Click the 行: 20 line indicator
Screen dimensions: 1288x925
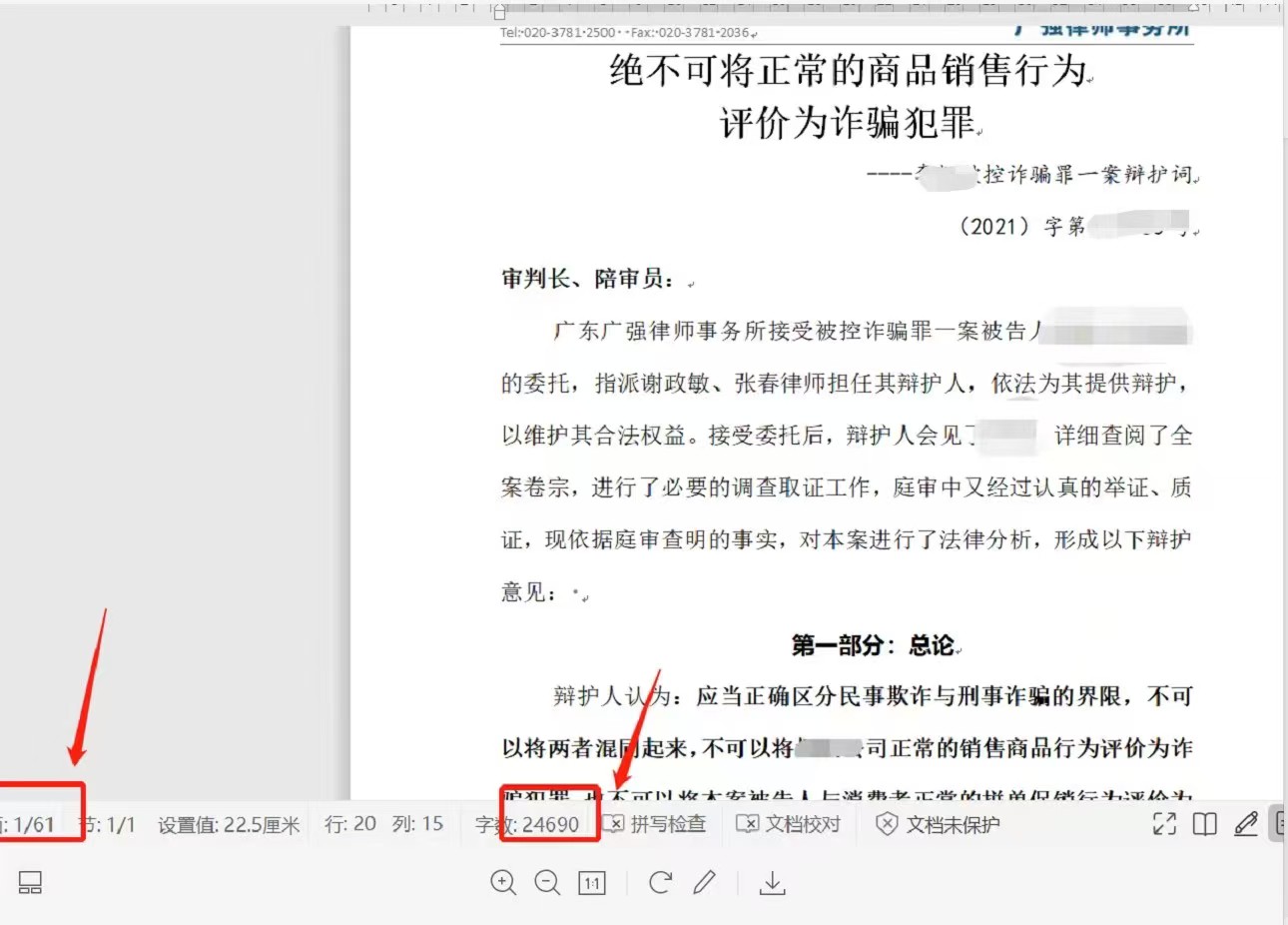pyautogui.click(x=350, y=824)
